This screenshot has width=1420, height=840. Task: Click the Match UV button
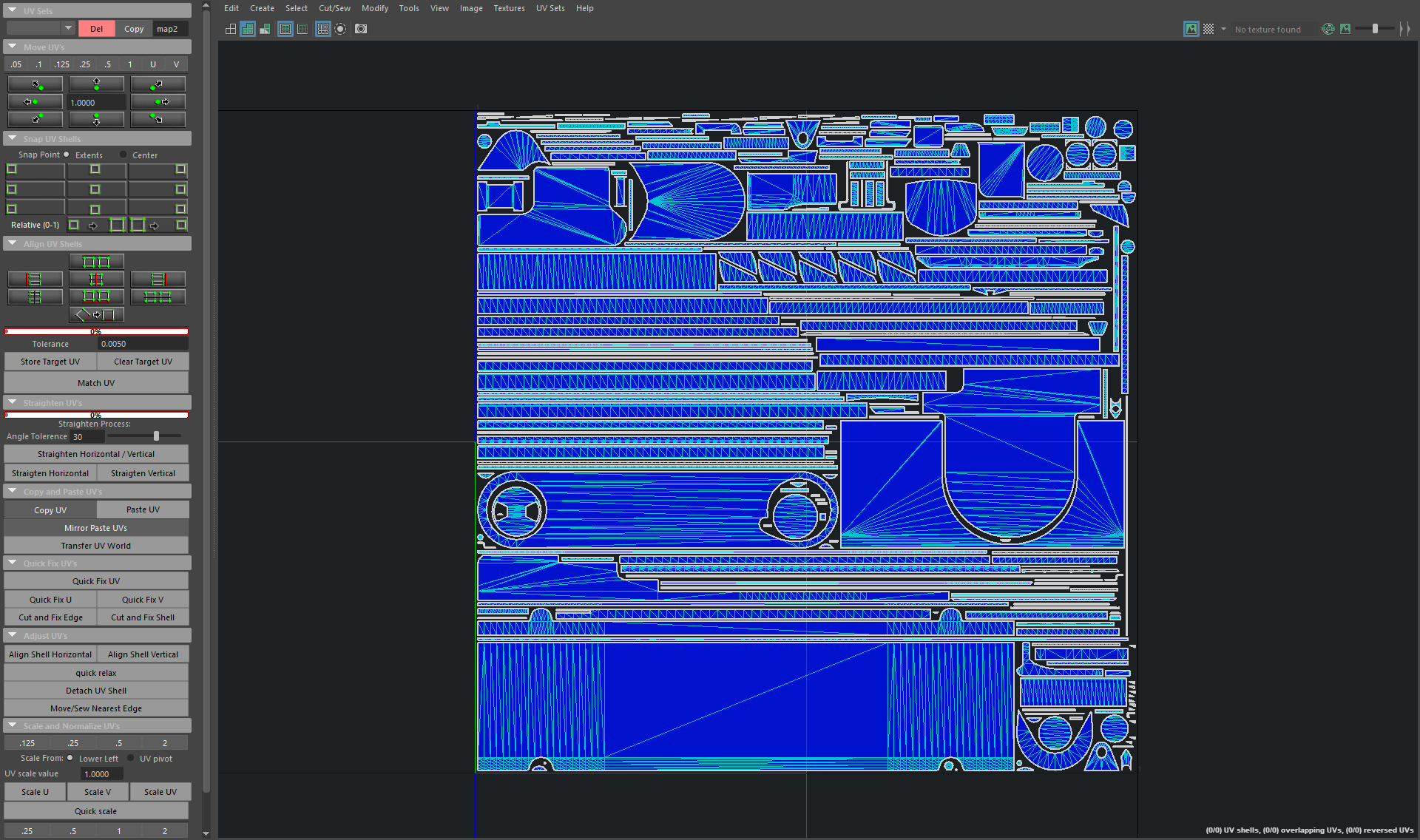pyautogui.click(x=96, y=383)
